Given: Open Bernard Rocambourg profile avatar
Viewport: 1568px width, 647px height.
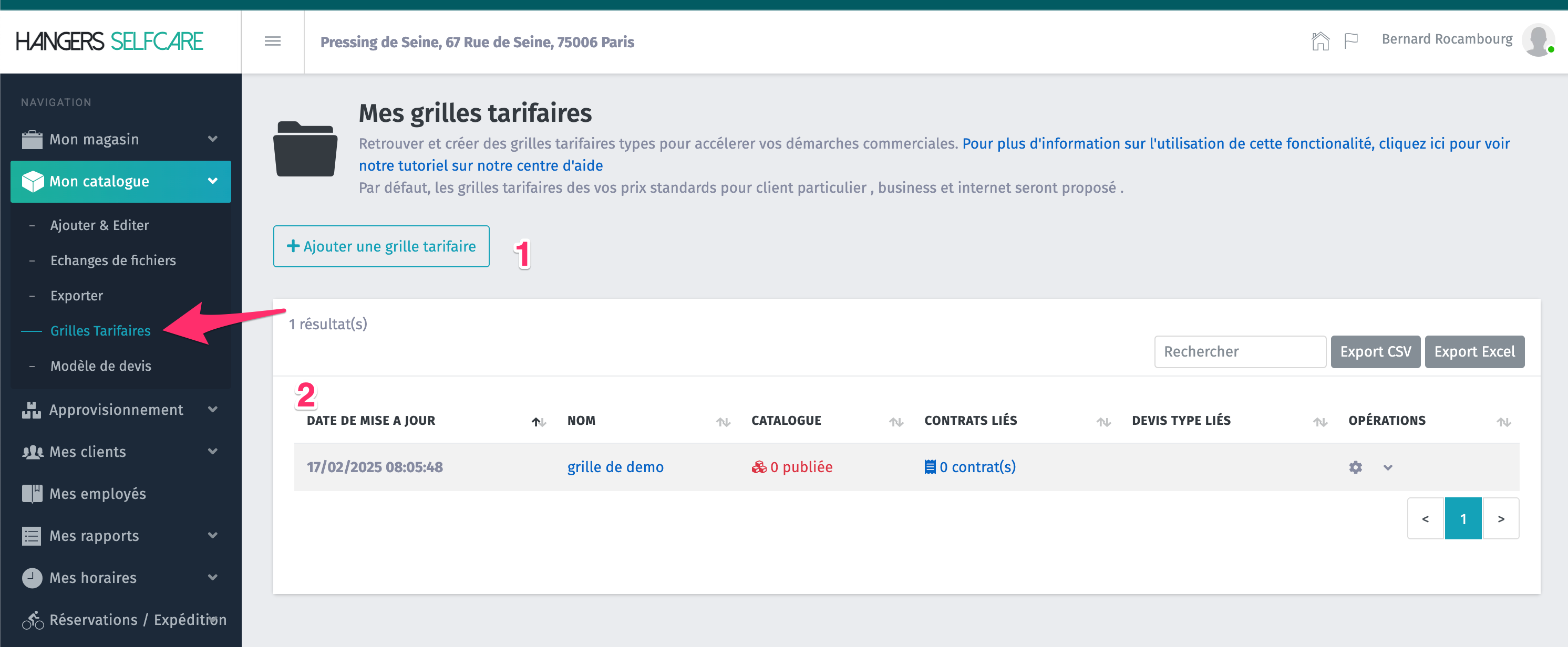Looking at the screenshot, I should pyautogui.click(x=1538, y=41).
